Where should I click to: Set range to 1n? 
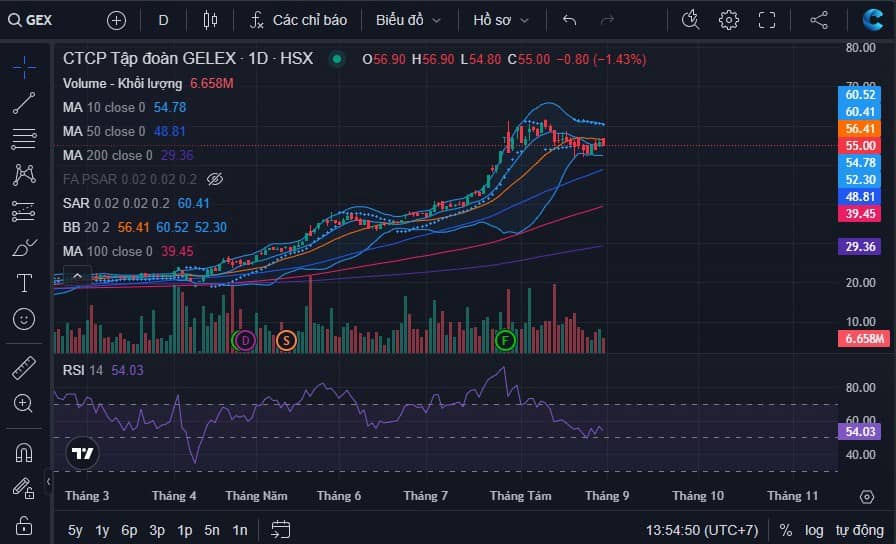[x=239, y=530]
